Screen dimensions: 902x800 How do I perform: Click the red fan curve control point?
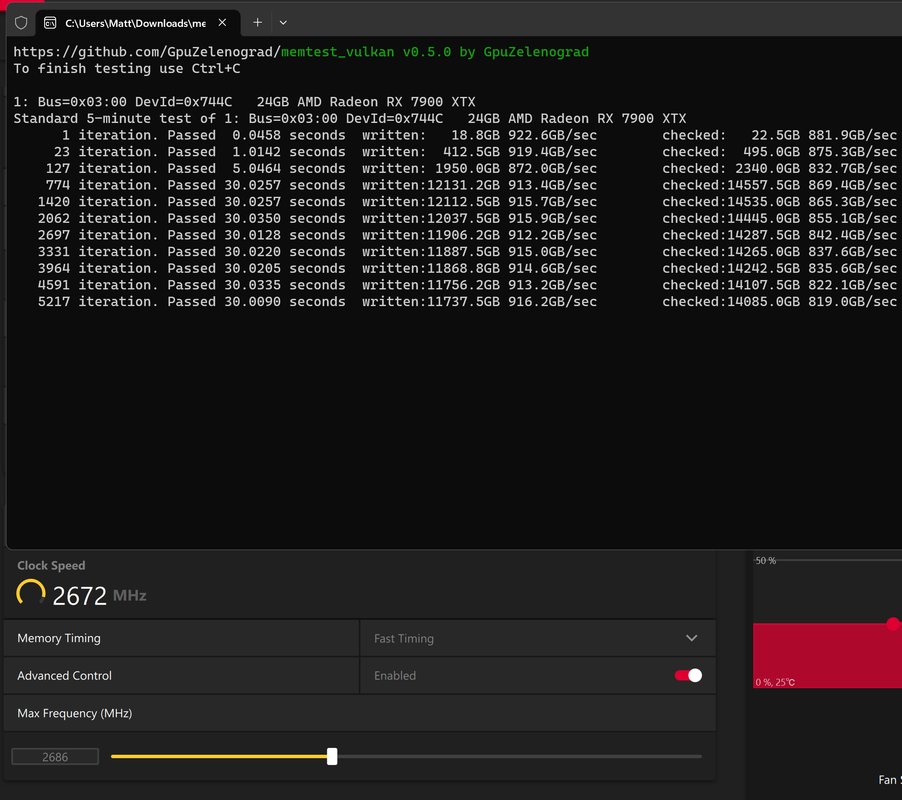(893, 624)
